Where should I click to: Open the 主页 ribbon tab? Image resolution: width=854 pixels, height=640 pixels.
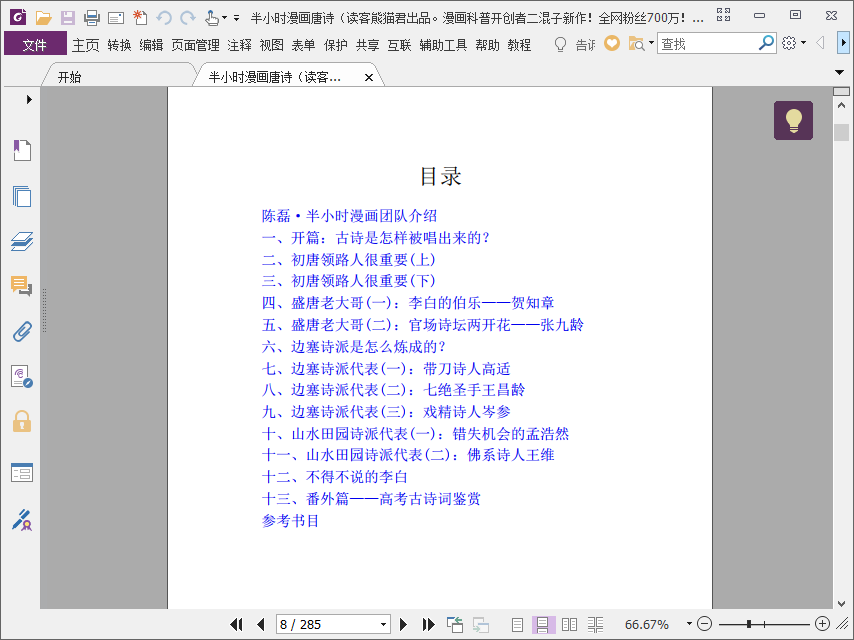pyautogui.click(x=86, y=45)
